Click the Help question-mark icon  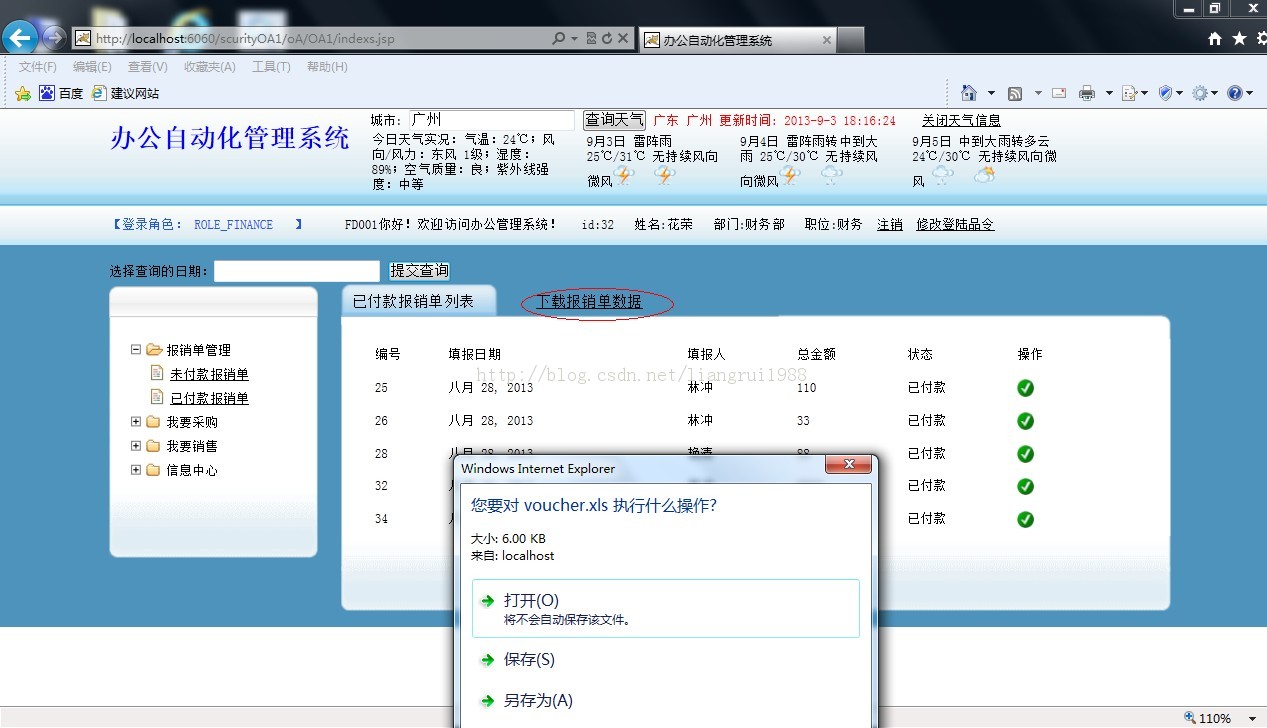point(1234,91)
